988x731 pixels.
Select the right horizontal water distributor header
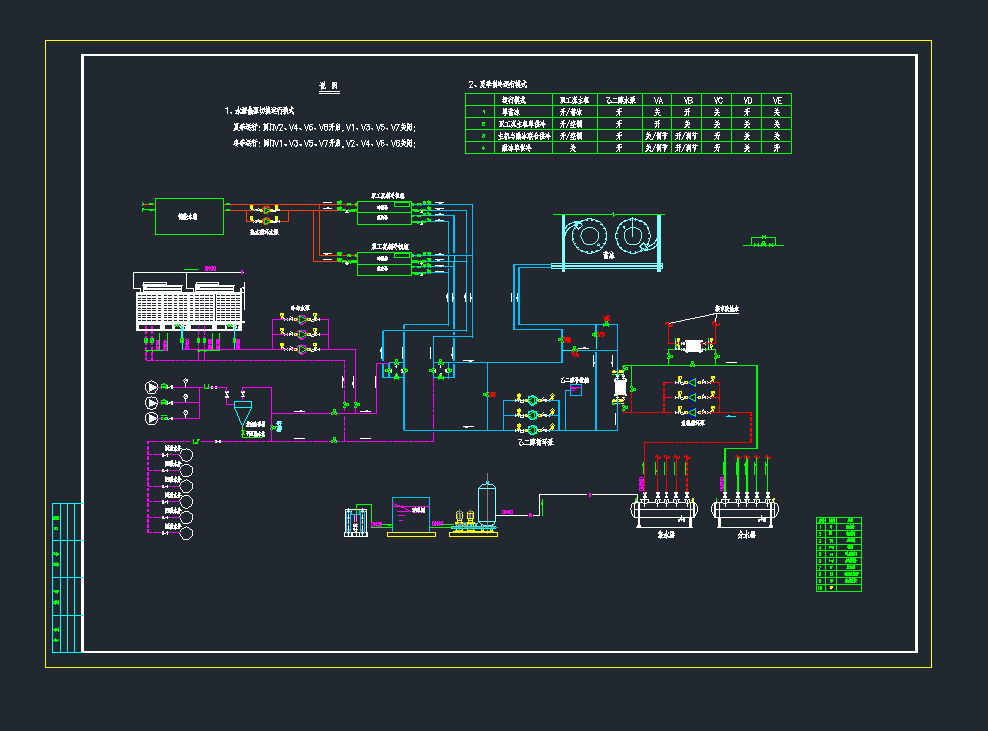[x=744, y=512]
